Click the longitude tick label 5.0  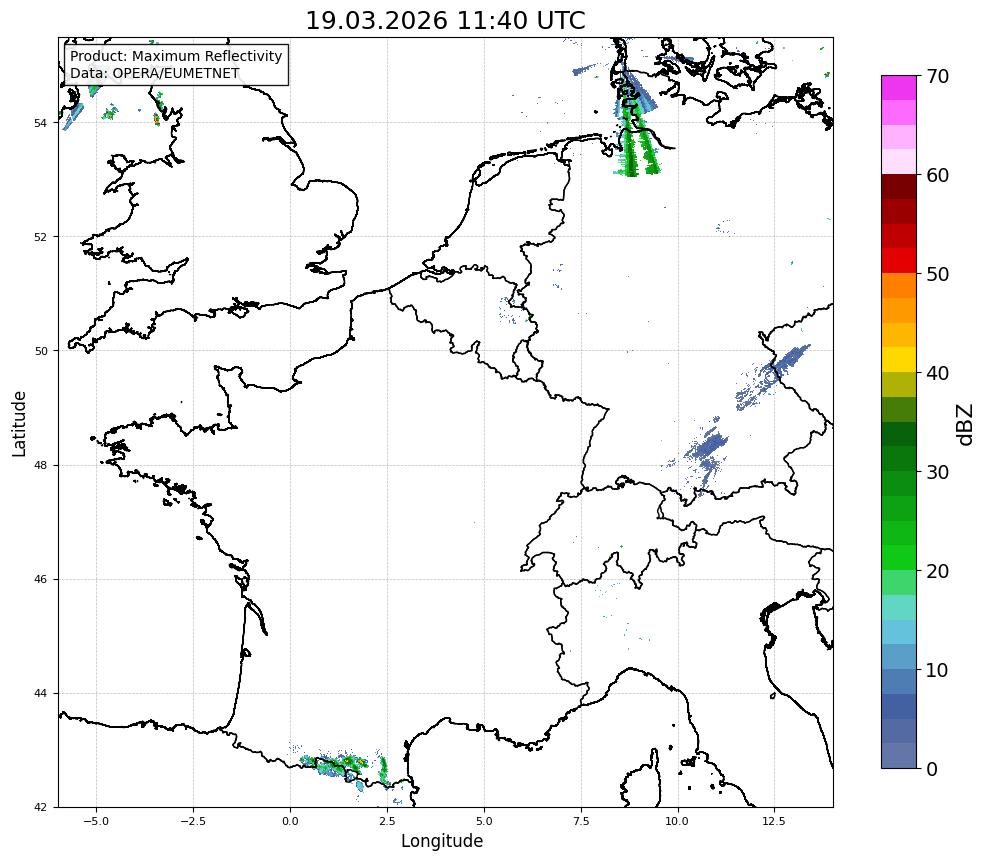[x=484, y=821]
